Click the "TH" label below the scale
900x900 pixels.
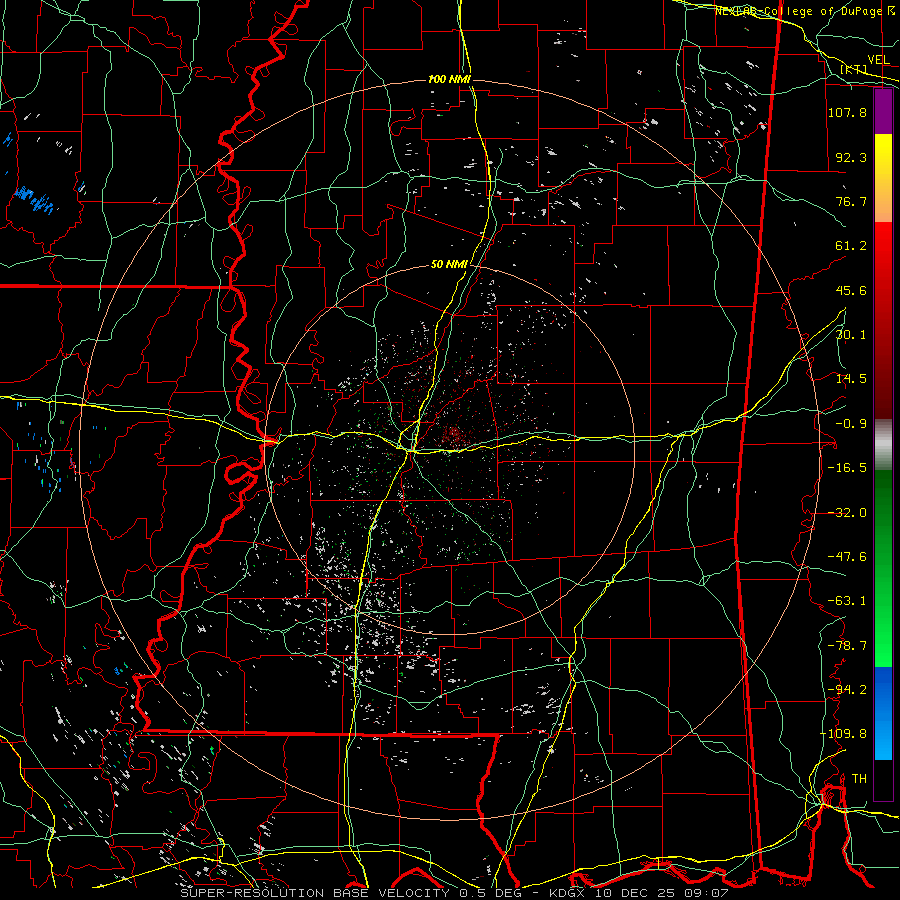point(859,779)
